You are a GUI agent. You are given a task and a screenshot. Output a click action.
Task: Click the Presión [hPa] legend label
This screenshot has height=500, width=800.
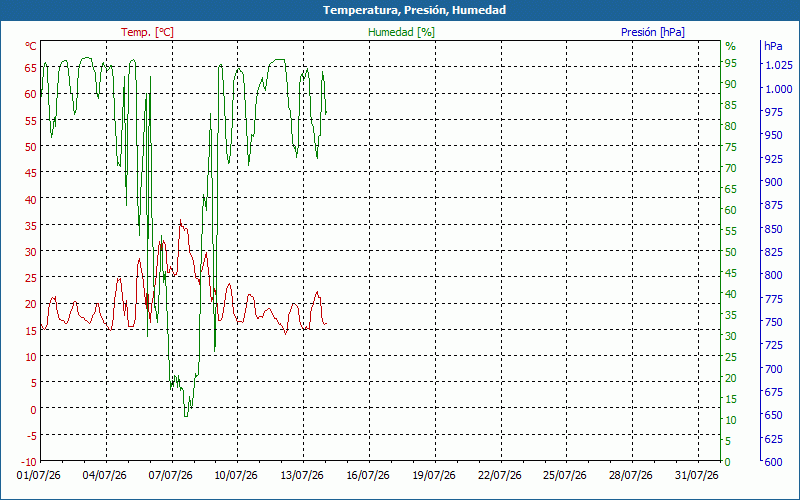(653, 32)
